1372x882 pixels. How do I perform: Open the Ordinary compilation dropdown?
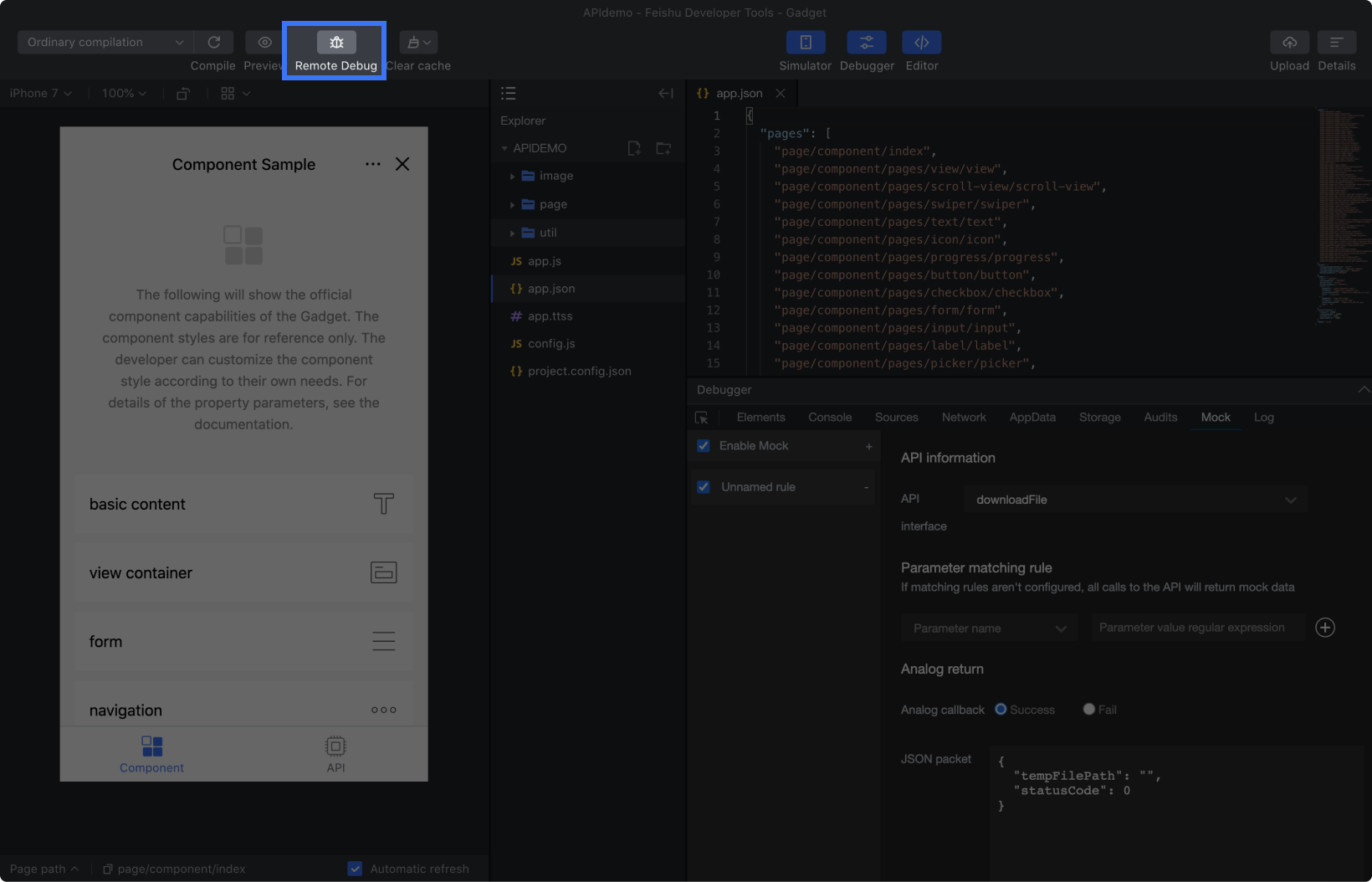click(x=105, y=42)
